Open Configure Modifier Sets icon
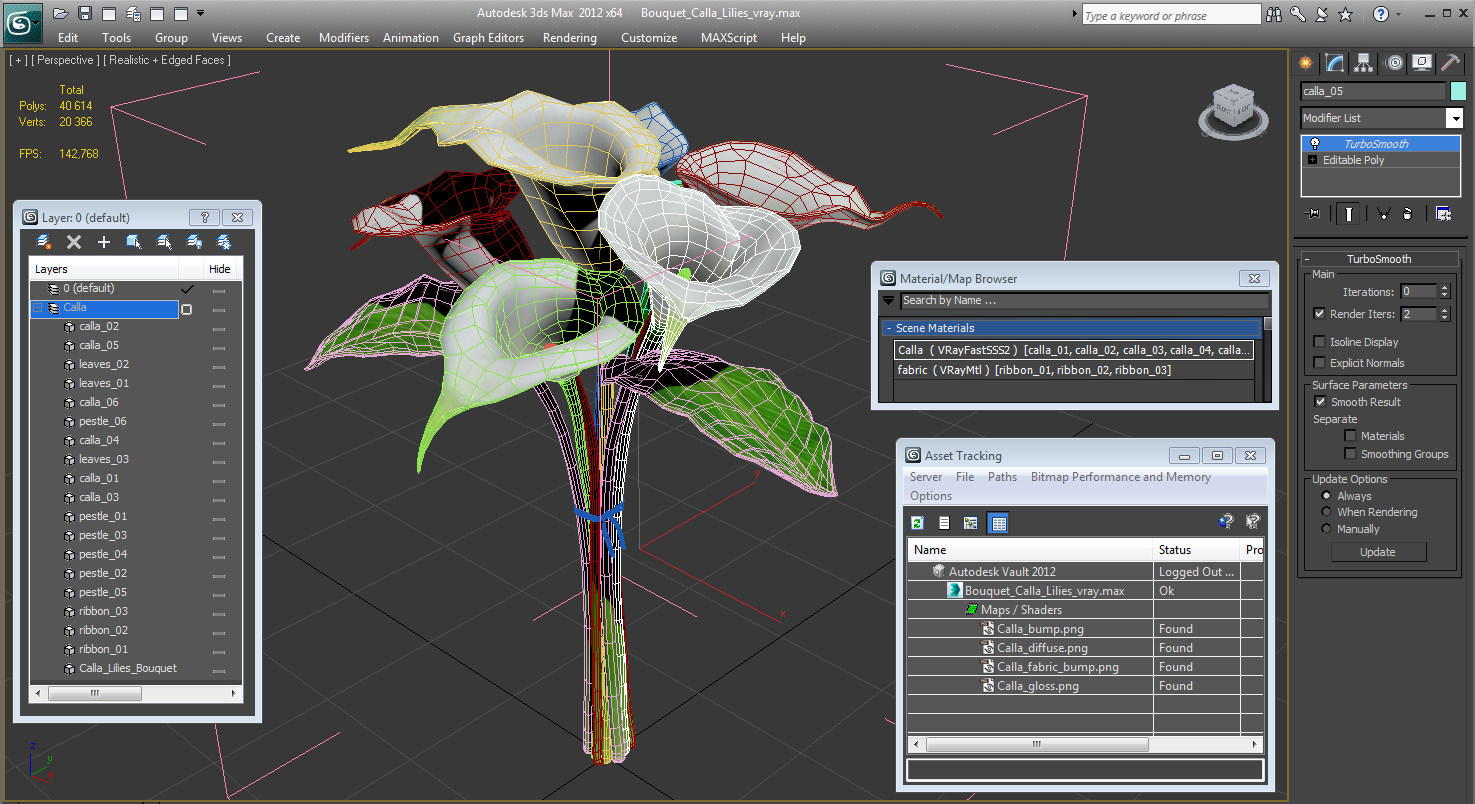The height and width of the screenshot is (804, 1475). (1443, 213)
